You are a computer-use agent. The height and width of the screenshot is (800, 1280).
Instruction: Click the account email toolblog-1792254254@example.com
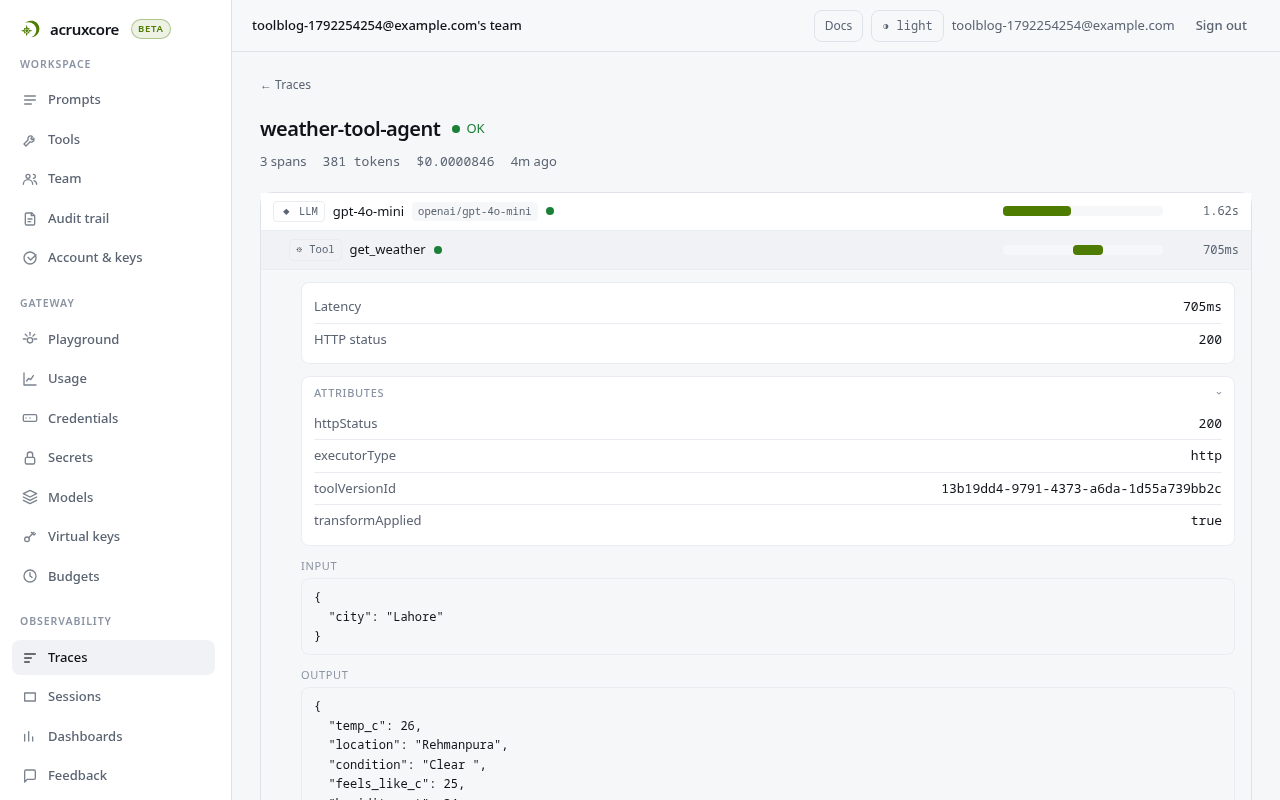pos(1063,26)
